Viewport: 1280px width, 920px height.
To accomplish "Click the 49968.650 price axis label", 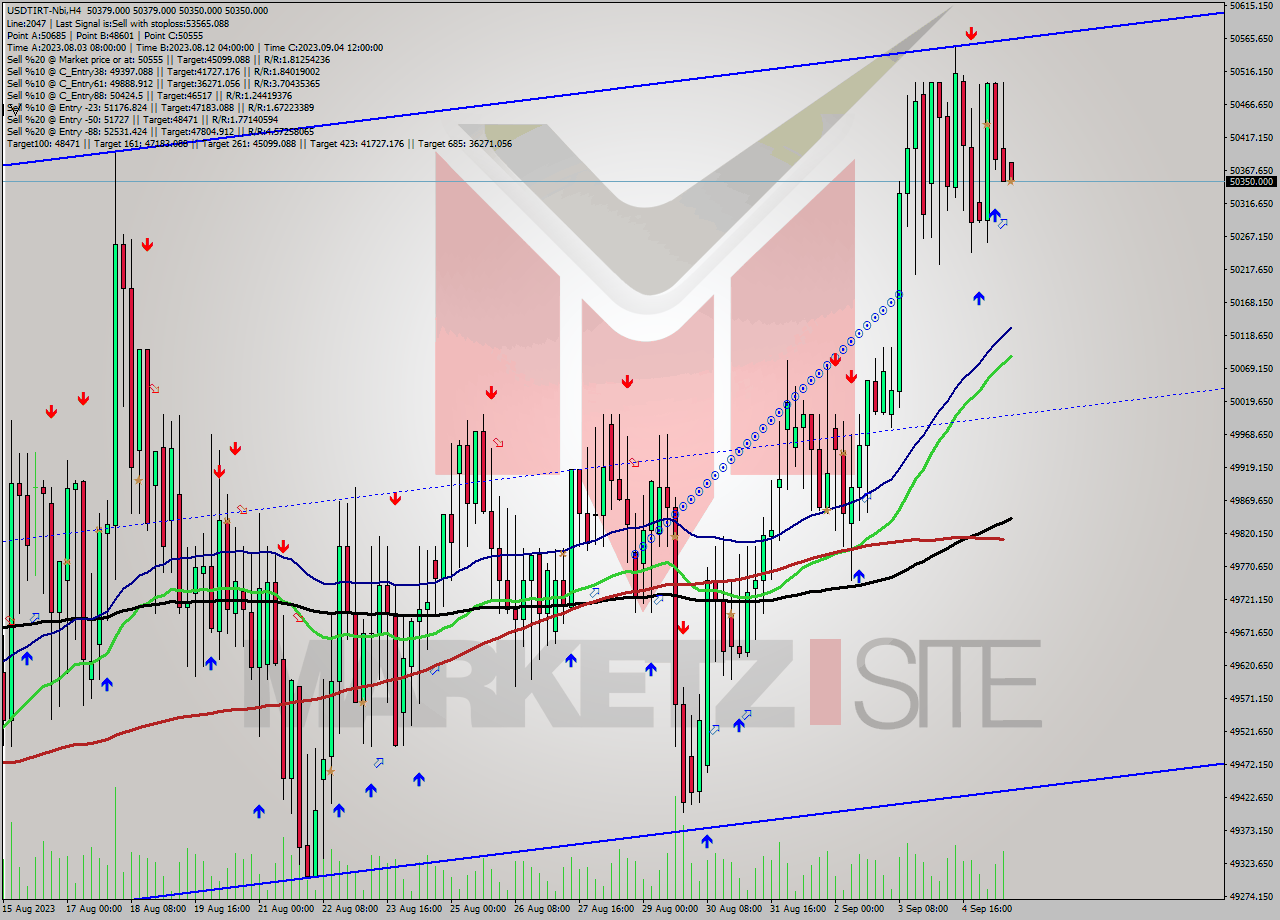I will [1251, 435].
